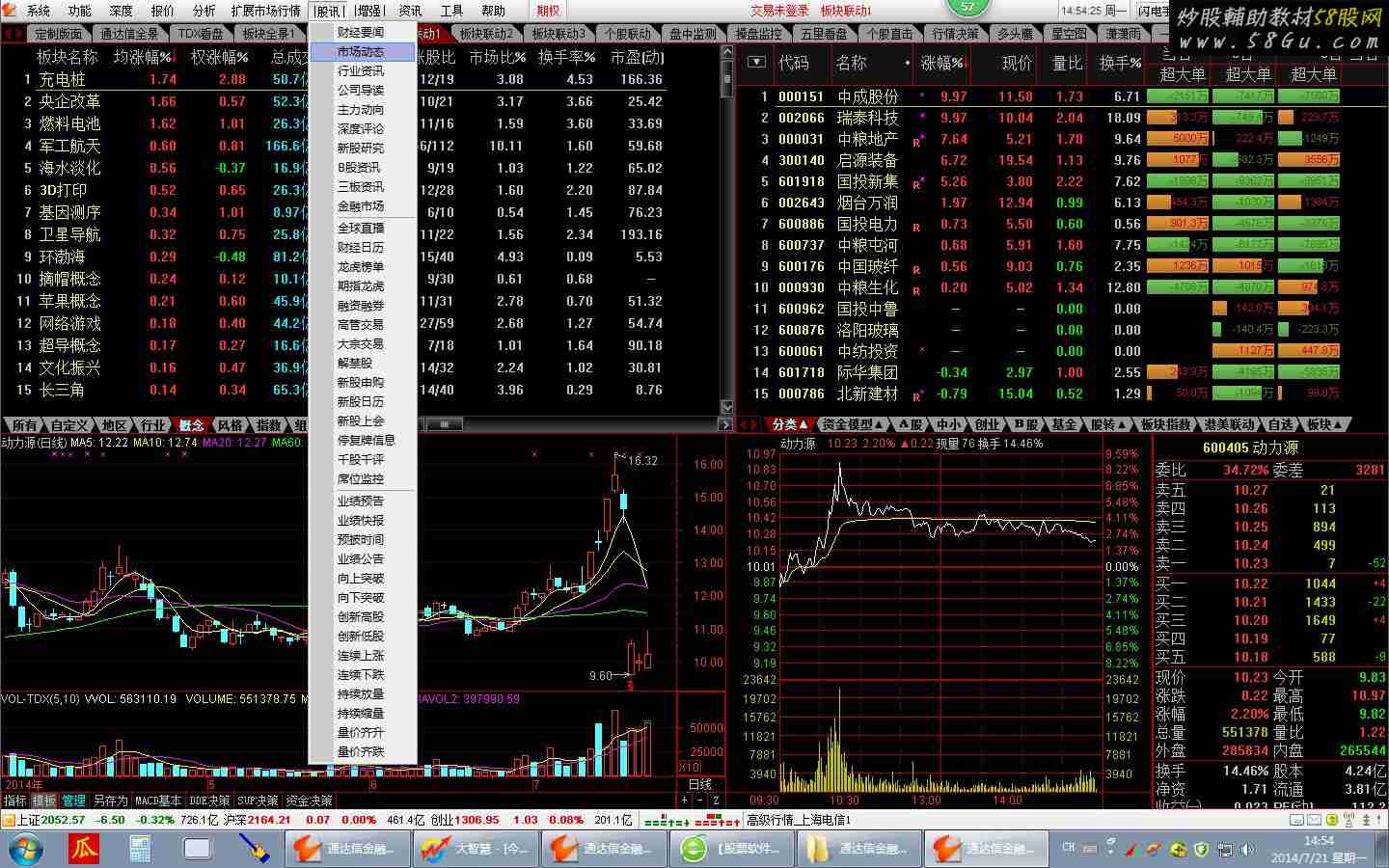Choose 业绩预告 menu entry
Viewport: 1389px width, 868px height.
pos(362,502)
